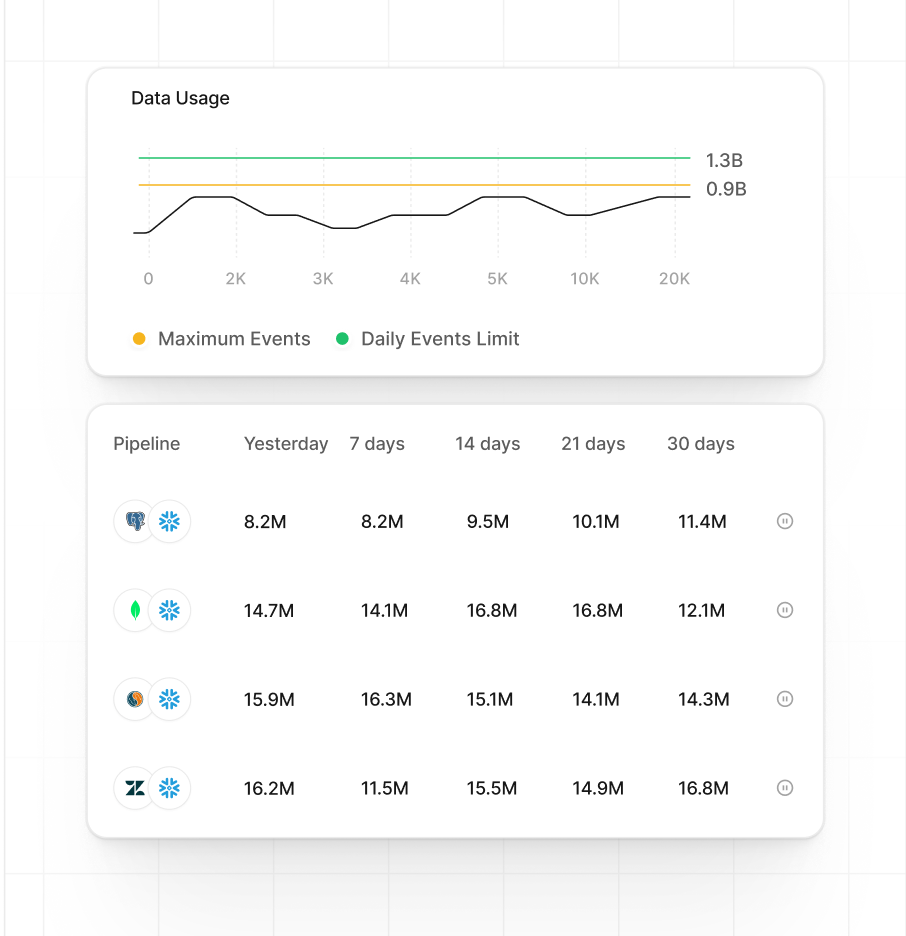Pause the PostgreSQL pipeline
Screen dimensions: 906x936
tap(785, 521)
